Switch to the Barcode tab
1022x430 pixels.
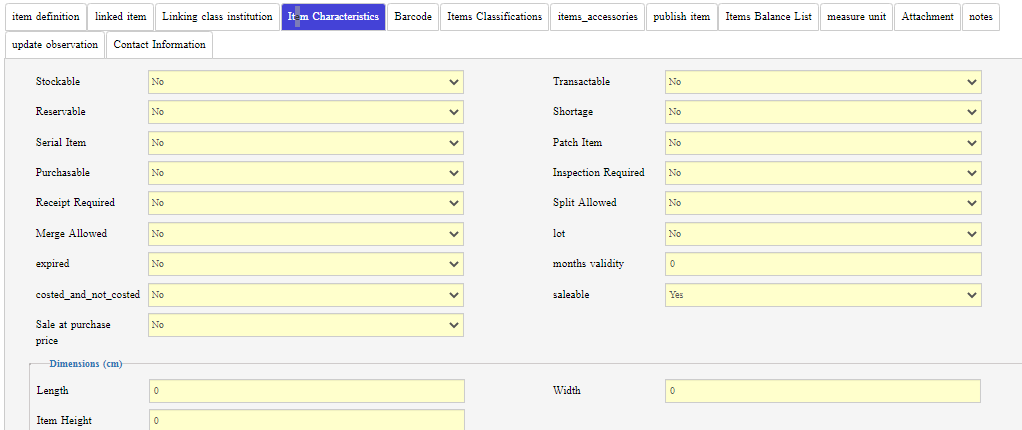(413, 17)
